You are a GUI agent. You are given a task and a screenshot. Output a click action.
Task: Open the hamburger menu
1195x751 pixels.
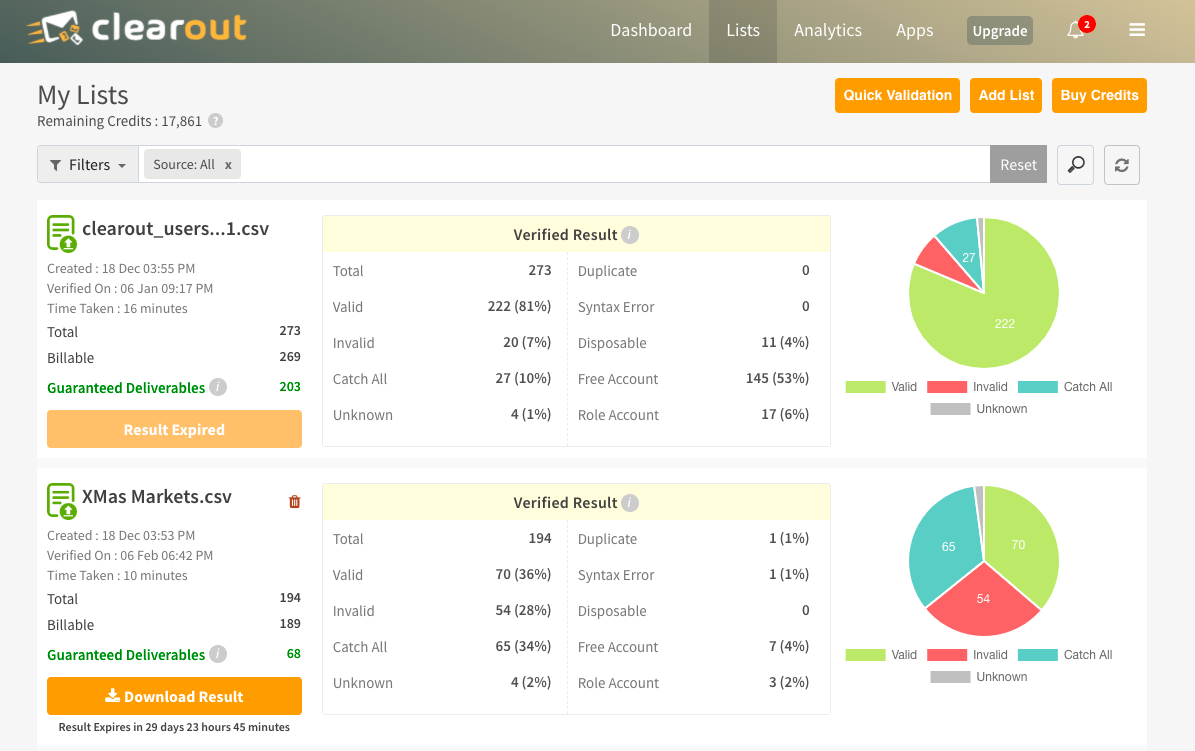click(1137, 30)
